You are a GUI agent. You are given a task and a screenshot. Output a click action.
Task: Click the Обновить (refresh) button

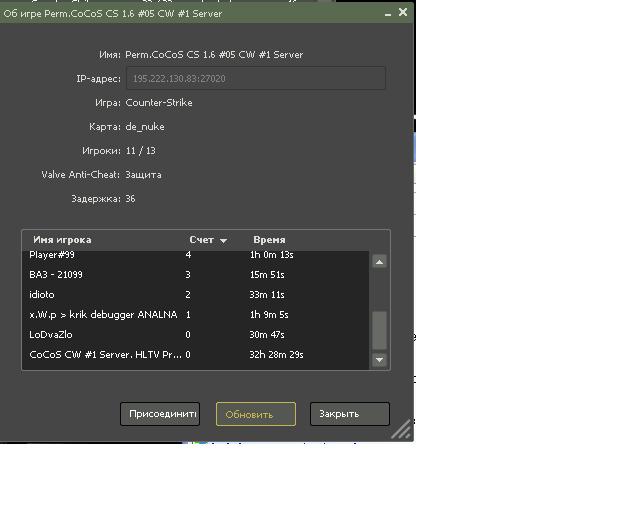tap(256, 414)
